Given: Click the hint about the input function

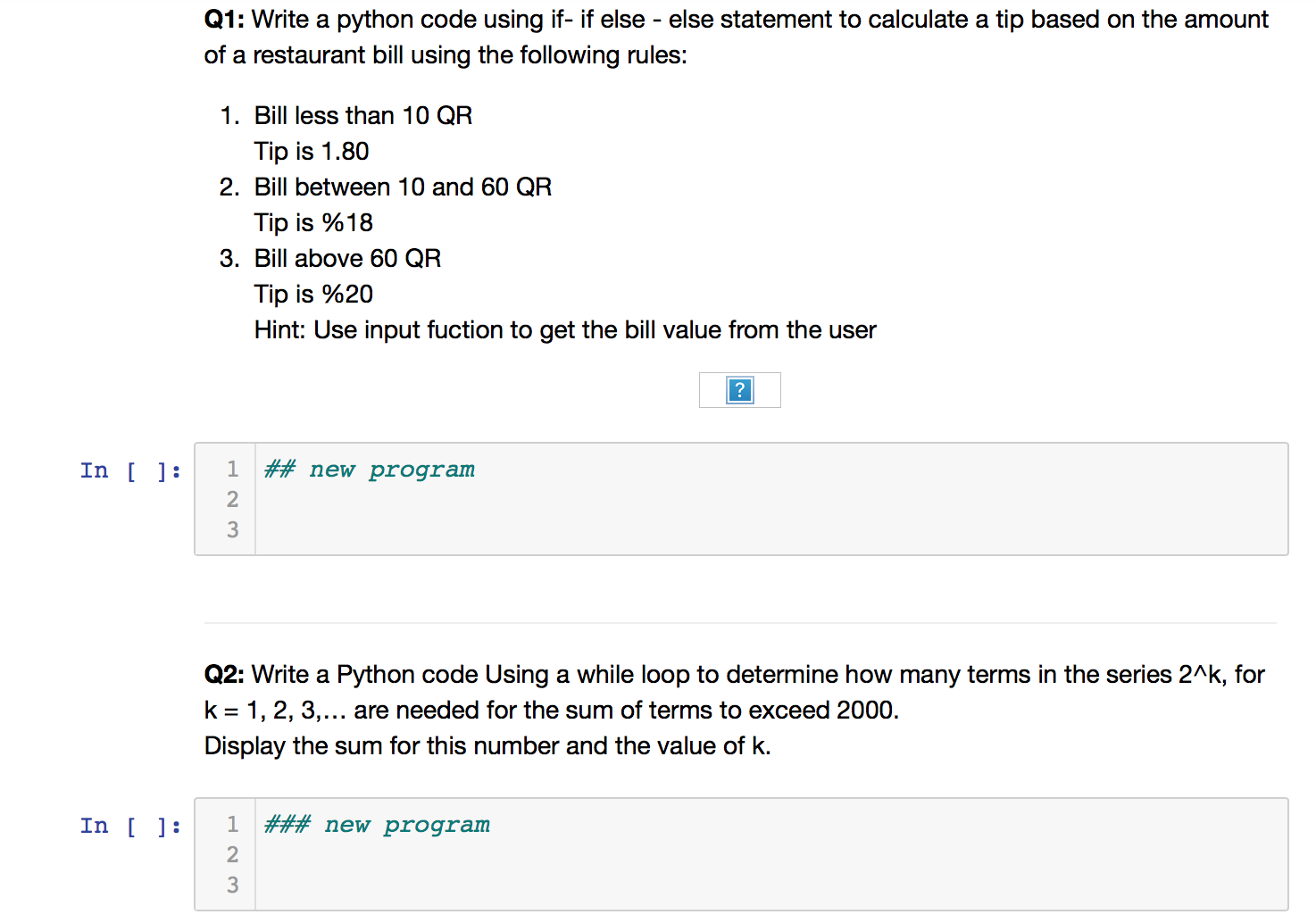Looking at the screenshot, I should (564, 329).
